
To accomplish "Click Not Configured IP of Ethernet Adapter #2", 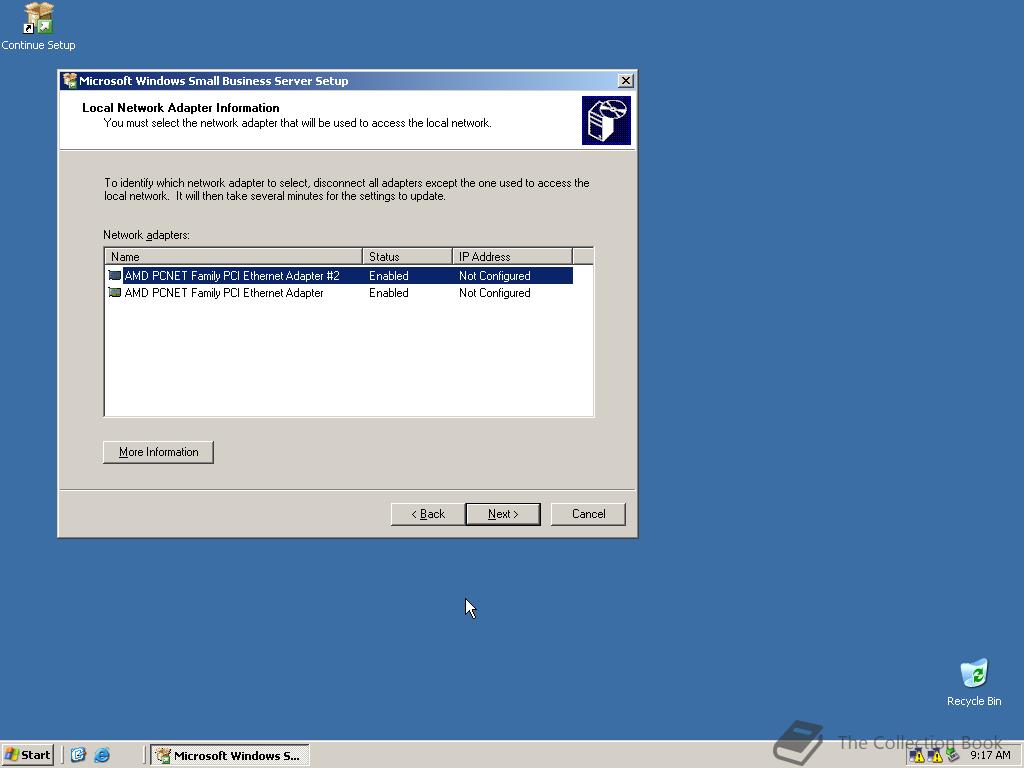I will [494, 276].
